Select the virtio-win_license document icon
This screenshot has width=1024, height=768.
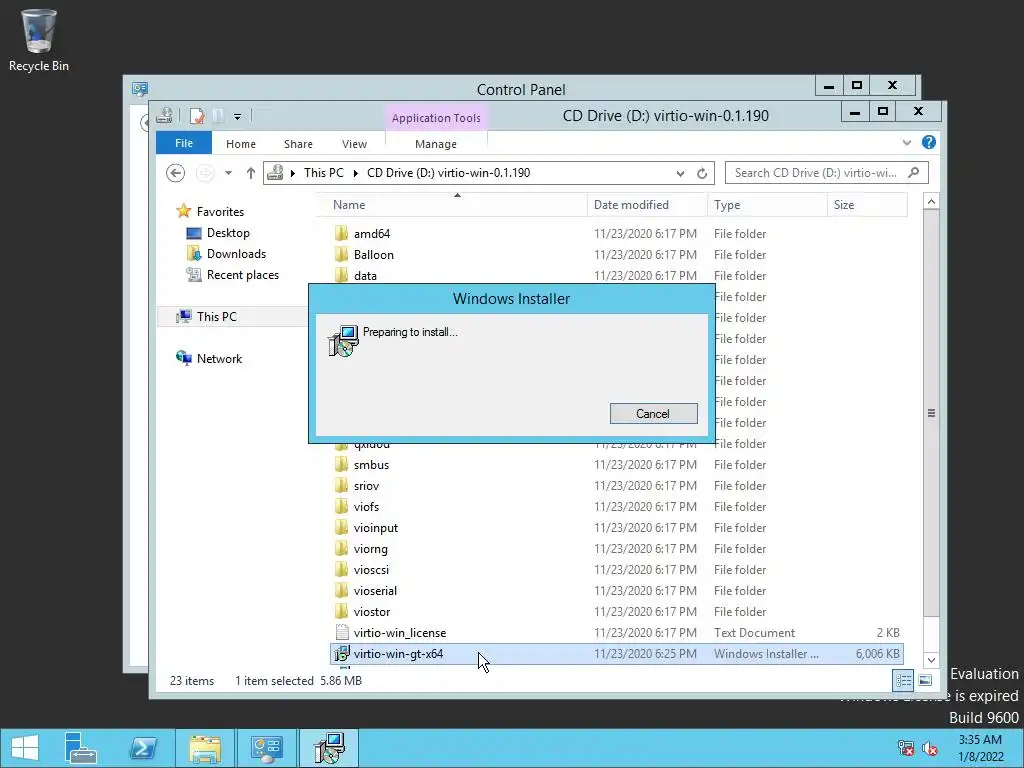point(341,633)
